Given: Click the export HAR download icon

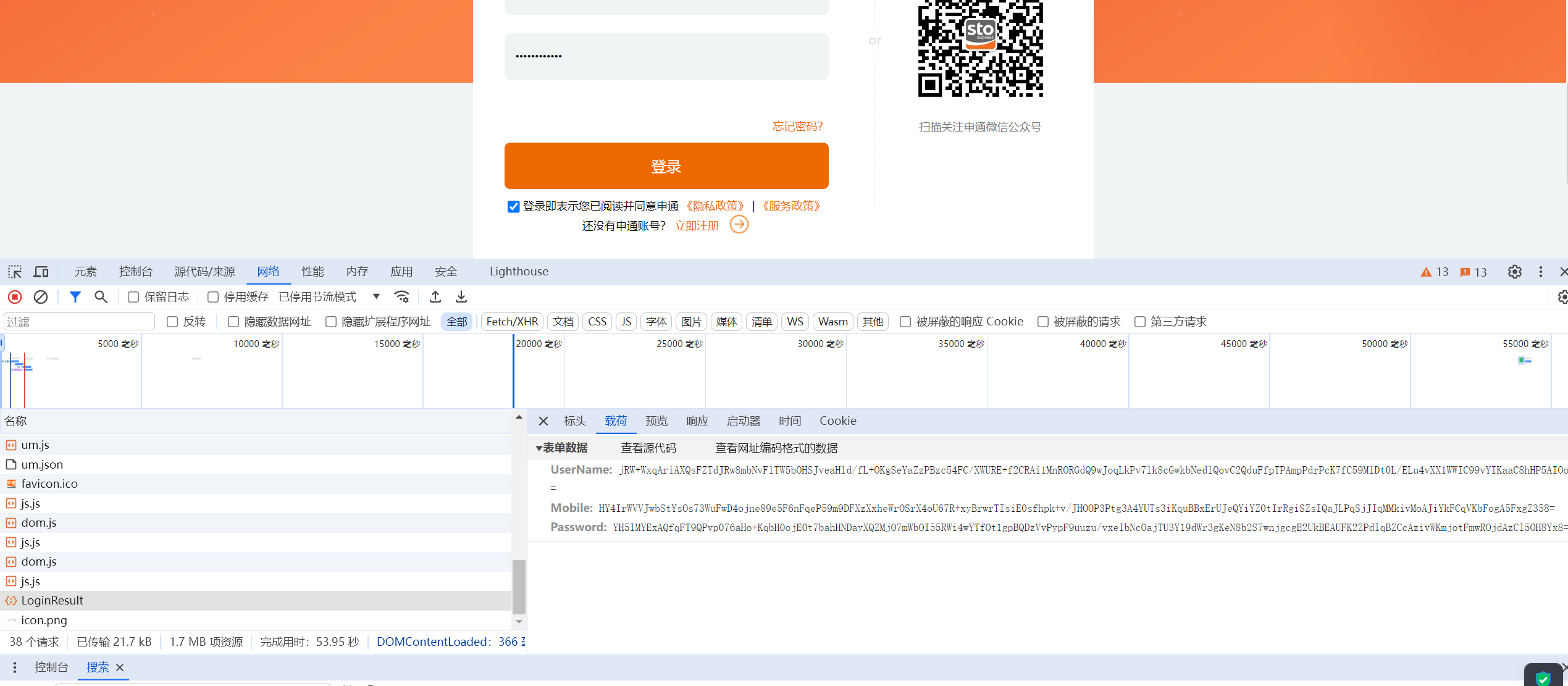Looking at the screenshot, I should coord(461,297).
